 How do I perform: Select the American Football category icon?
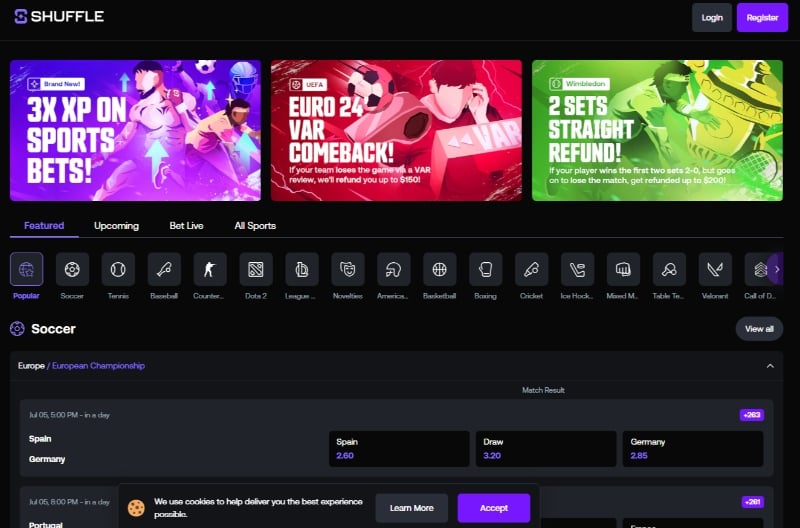point(394,269)
